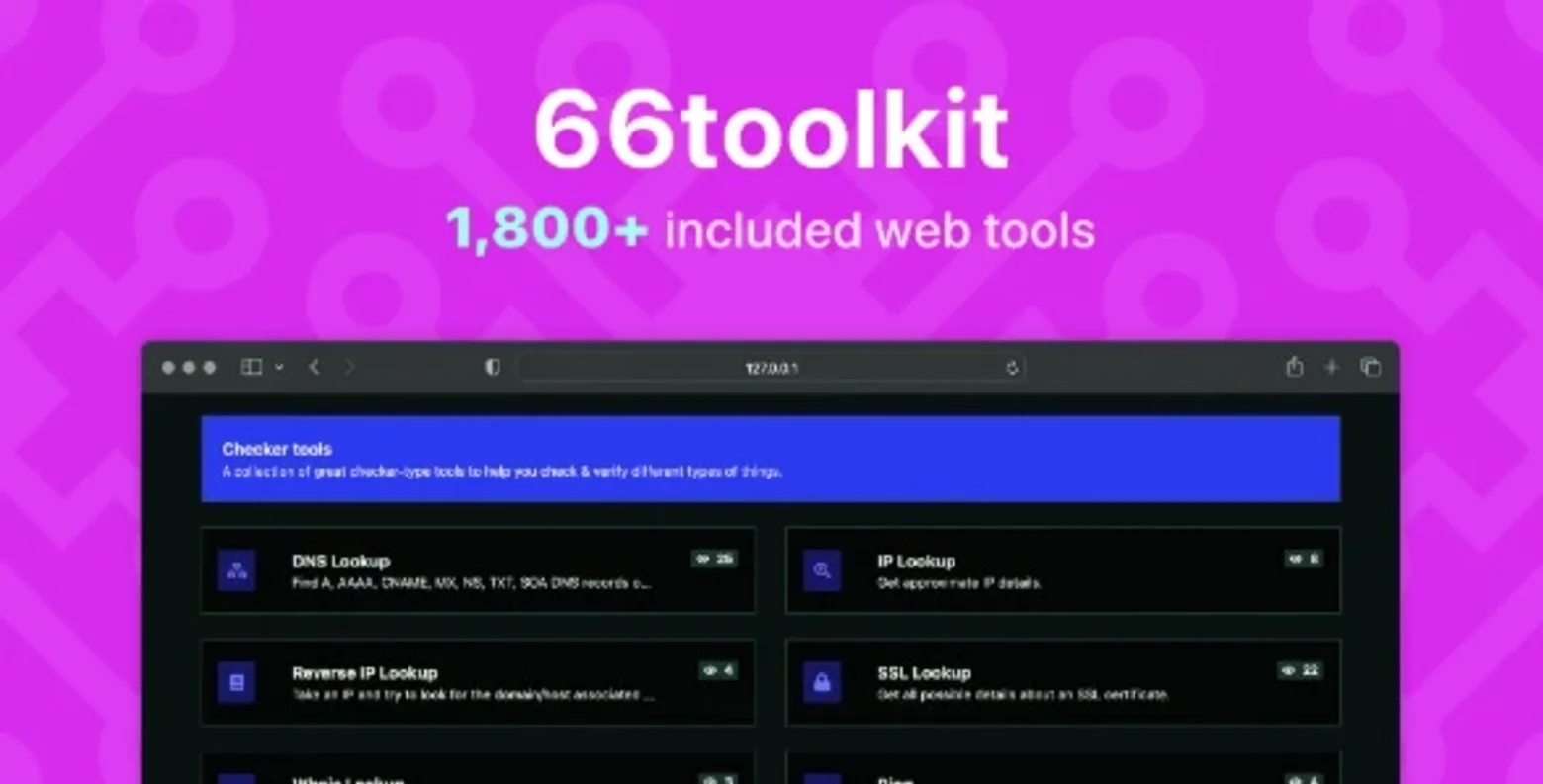
Task: Select the Reverse IP Lookup description text
Action: click(x=473, y=695)
